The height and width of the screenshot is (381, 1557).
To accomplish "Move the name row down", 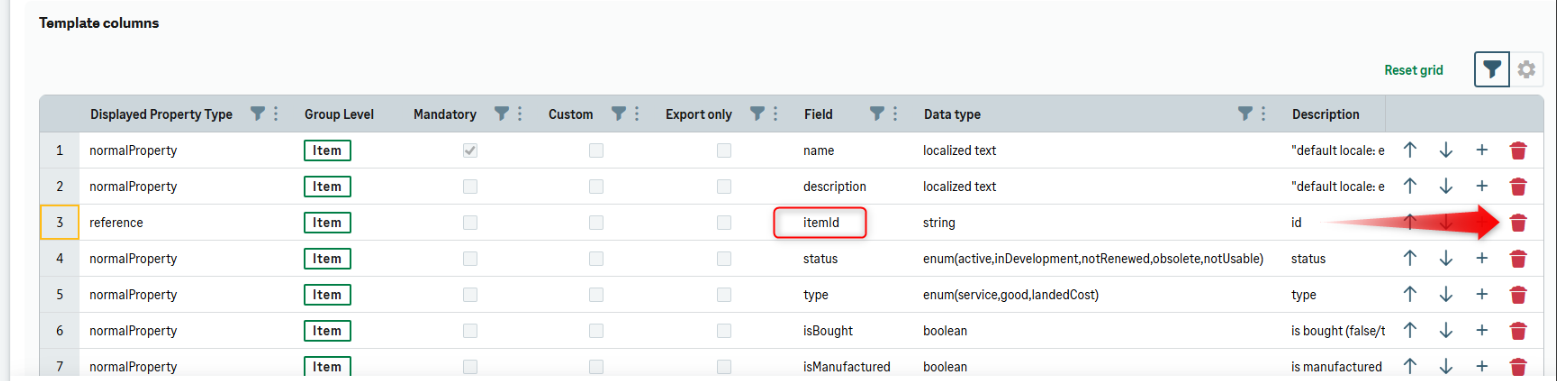I will tap(1446, 150).
